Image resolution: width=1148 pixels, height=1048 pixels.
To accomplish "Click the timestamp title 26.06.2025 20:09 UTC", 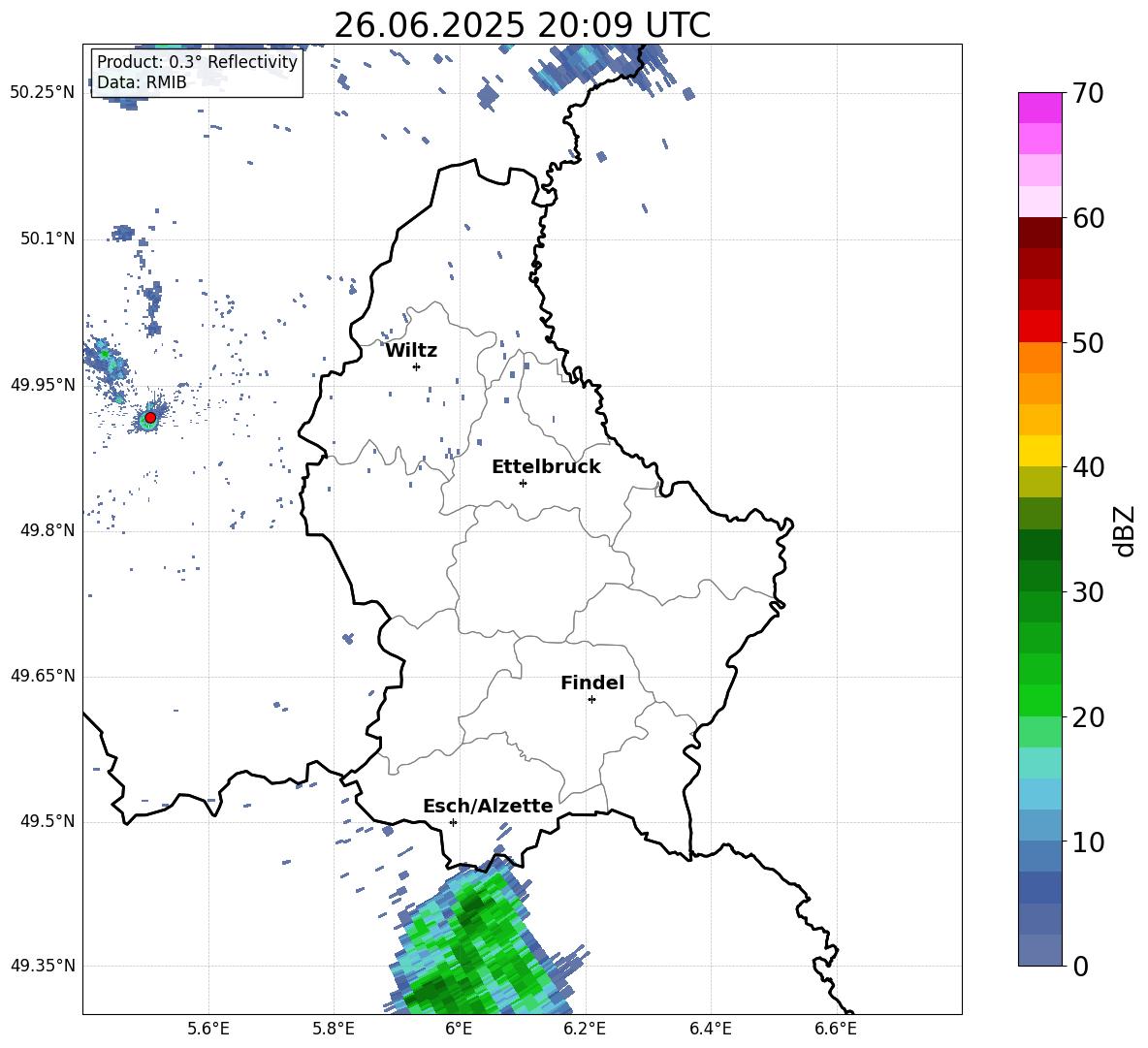I will (x=522, y=25).
